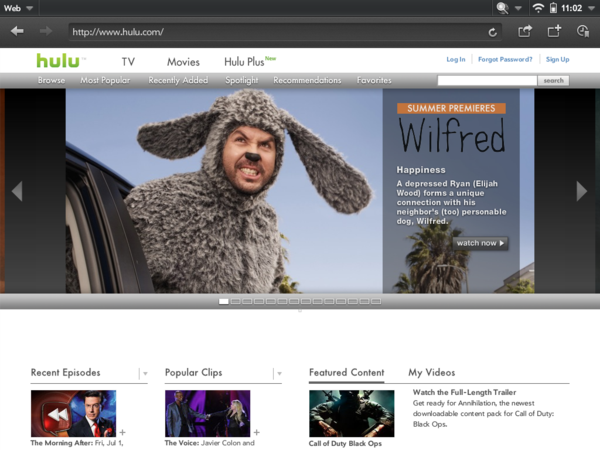This screenshot has width=600, height=450.
Task: Open the TV menu
Action: click(x=128, y=61)
